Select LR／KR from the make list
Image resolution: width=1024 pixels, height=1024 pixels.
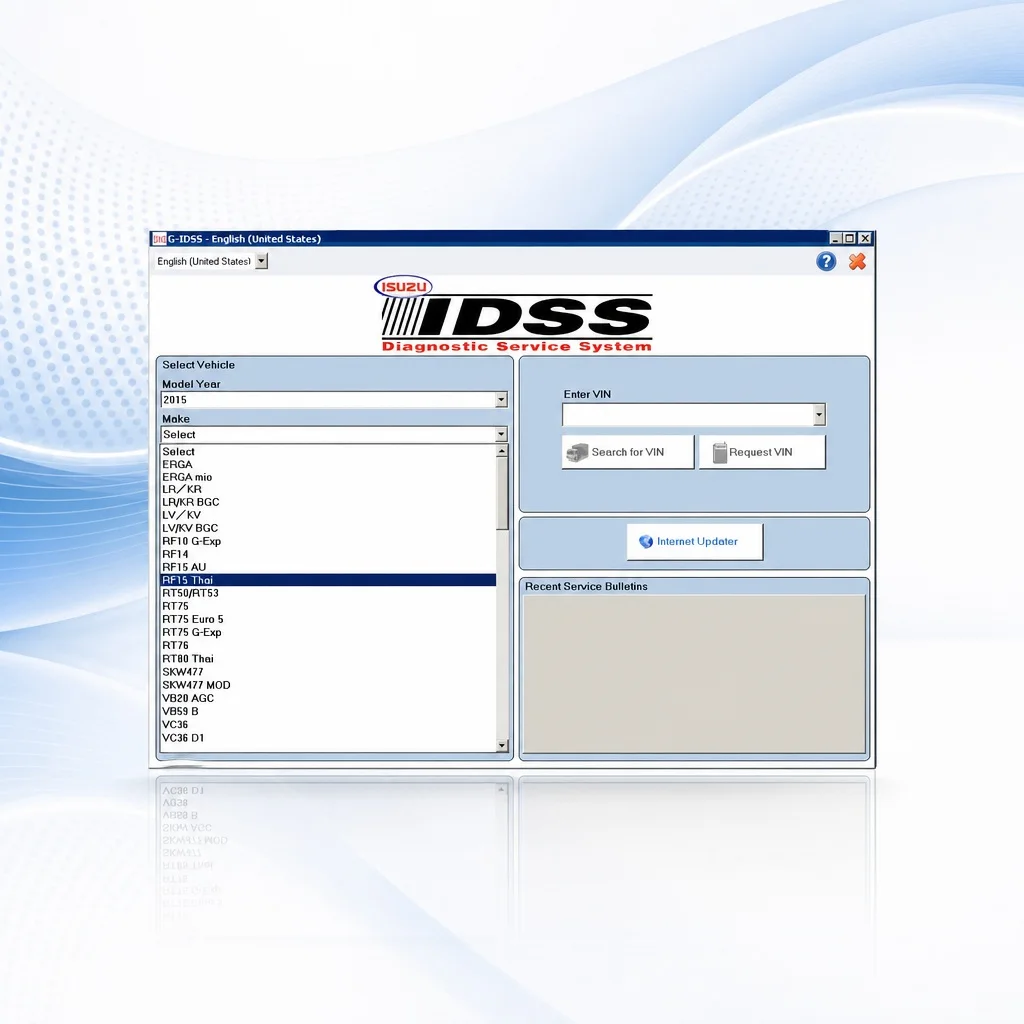(x=328, y=489)
